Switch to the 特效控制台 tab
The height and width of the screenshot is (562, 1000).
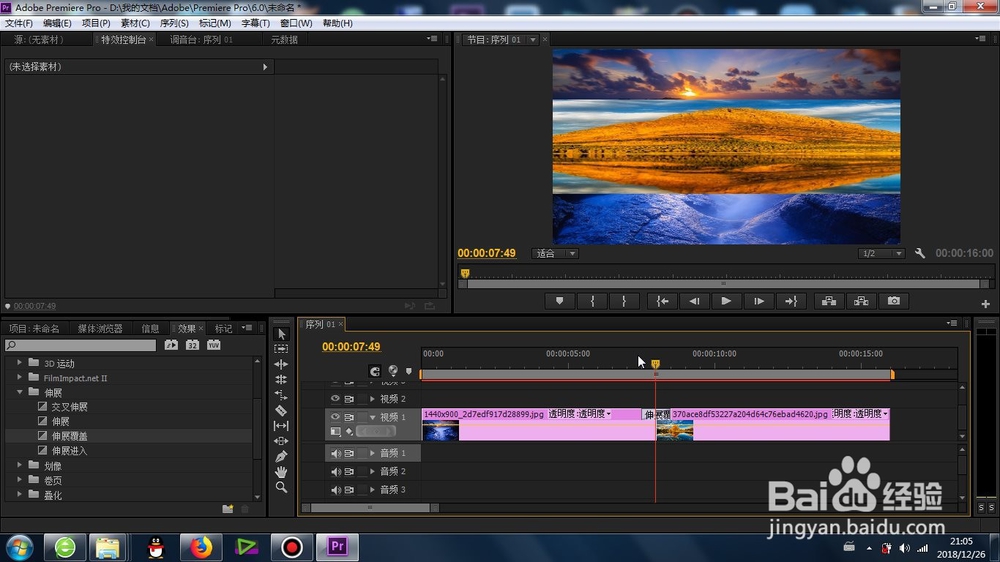point(124,40)
